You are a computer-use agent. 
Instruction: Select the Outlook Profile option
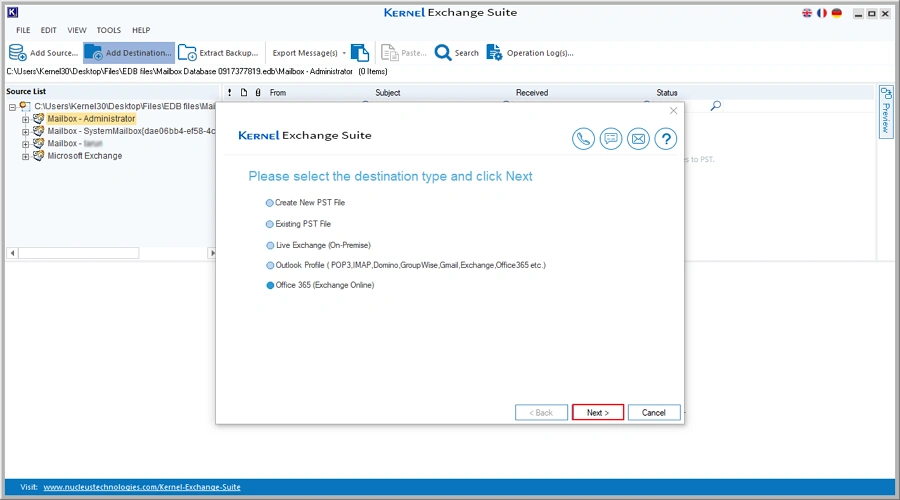(x=406, y=265)
